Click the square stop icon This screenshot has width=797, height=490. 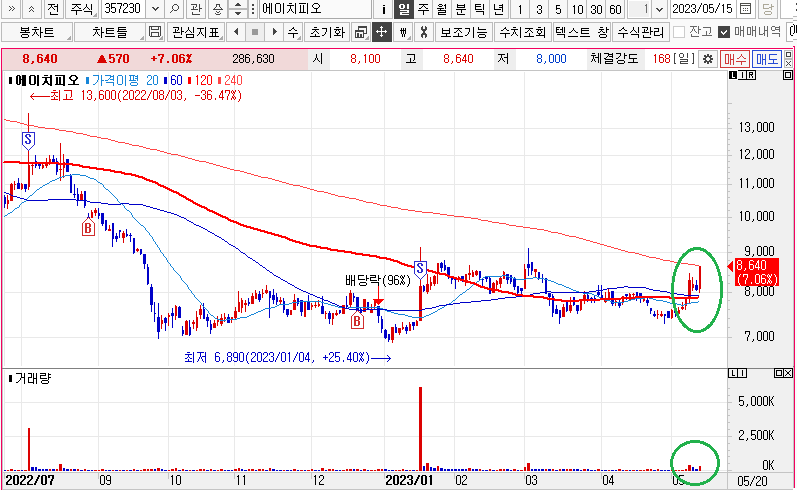pyautogui.click(x=255, y=33)
